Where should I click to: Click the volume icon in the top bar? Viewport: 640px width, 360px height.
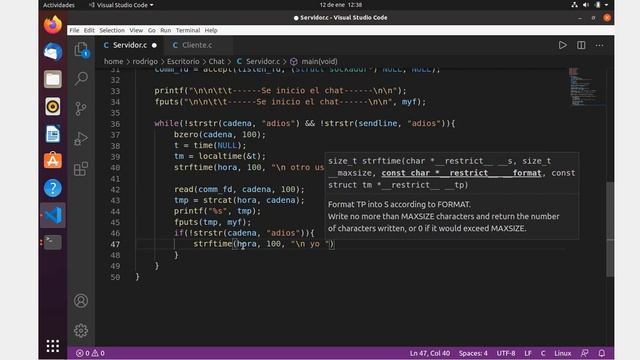tap(586, 5)
